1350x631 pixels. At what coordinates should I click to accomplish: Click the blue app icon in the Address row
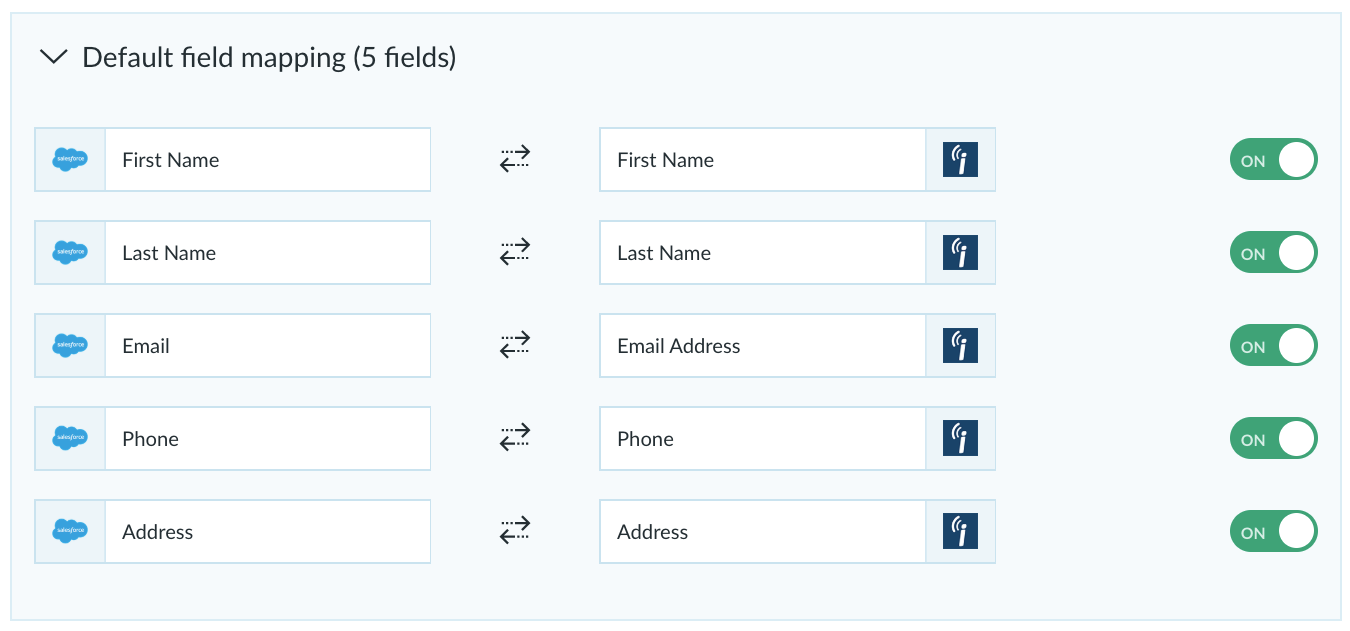point(960,532)
